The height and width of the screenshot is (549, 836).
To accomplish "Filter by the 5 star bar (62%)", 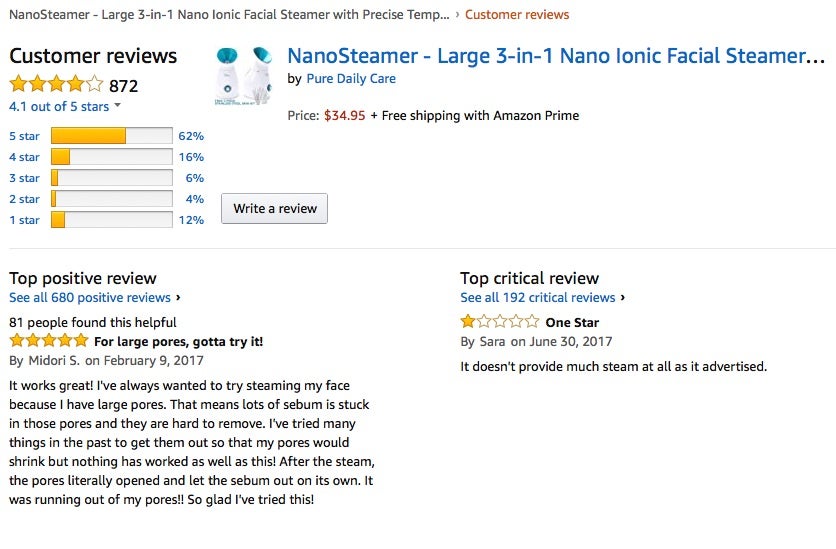I will click(x=111, y=136).
